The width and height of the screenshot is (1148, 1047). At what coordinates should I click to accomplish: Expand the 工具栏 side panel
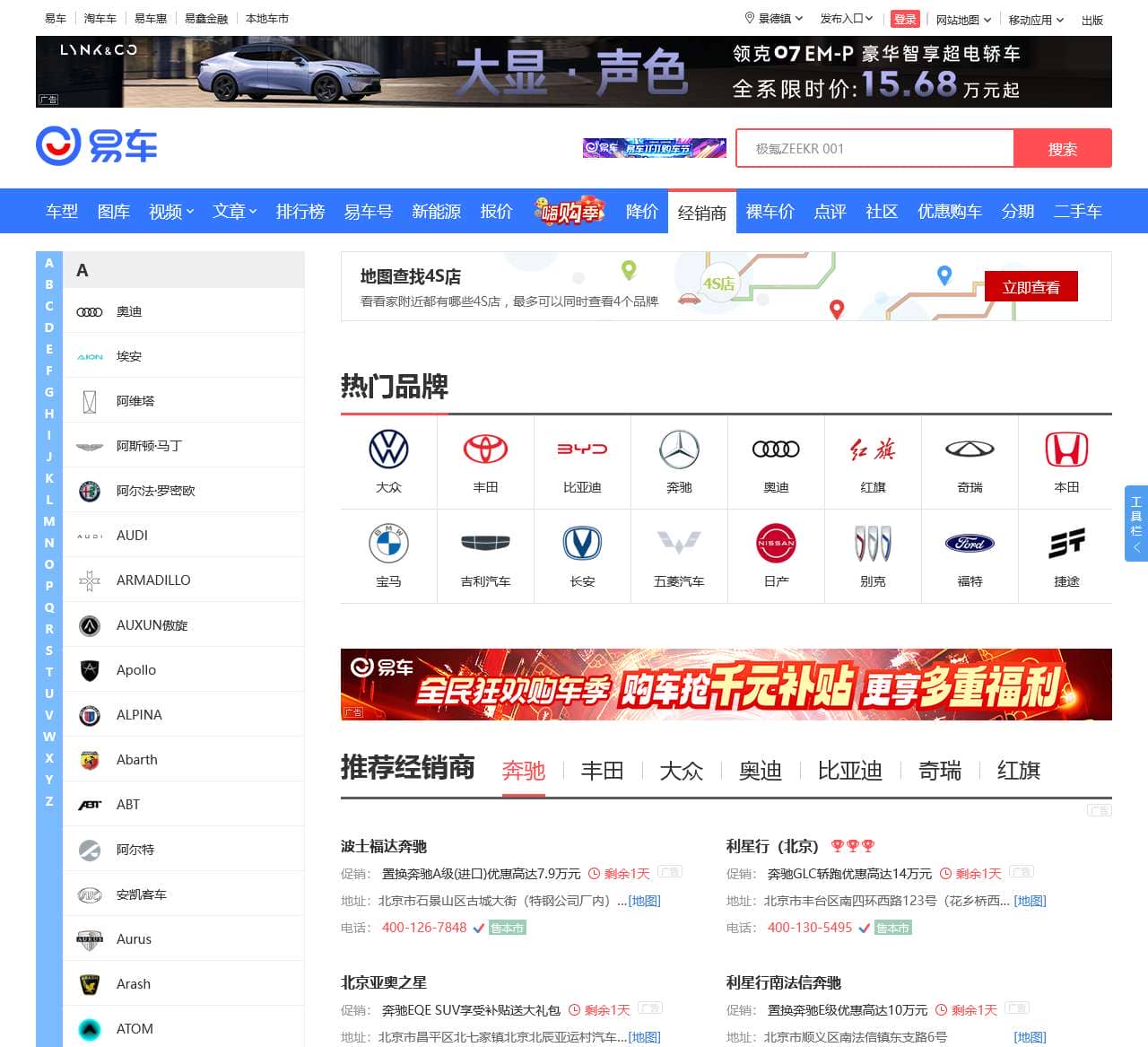tap(1136, 523)
